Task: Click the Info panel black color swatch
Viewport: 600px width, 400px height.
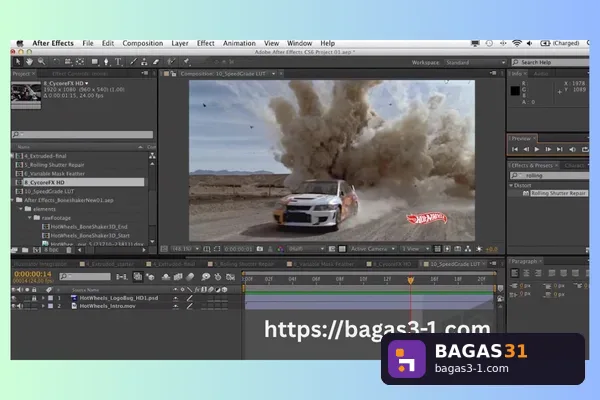Action: click(515, 90)
